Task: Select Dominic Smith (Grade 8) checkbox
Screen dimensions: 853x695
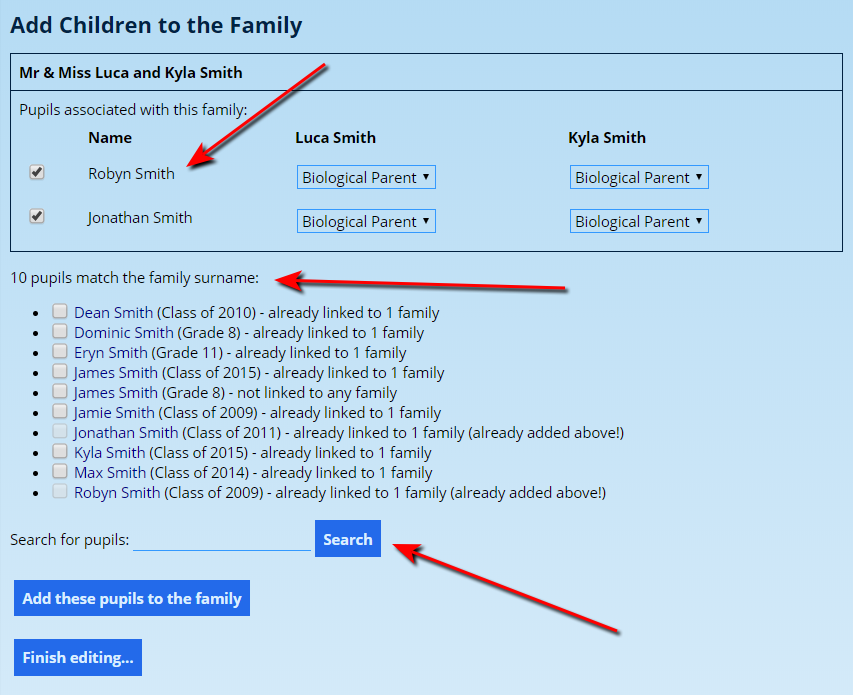Action: 61,332
